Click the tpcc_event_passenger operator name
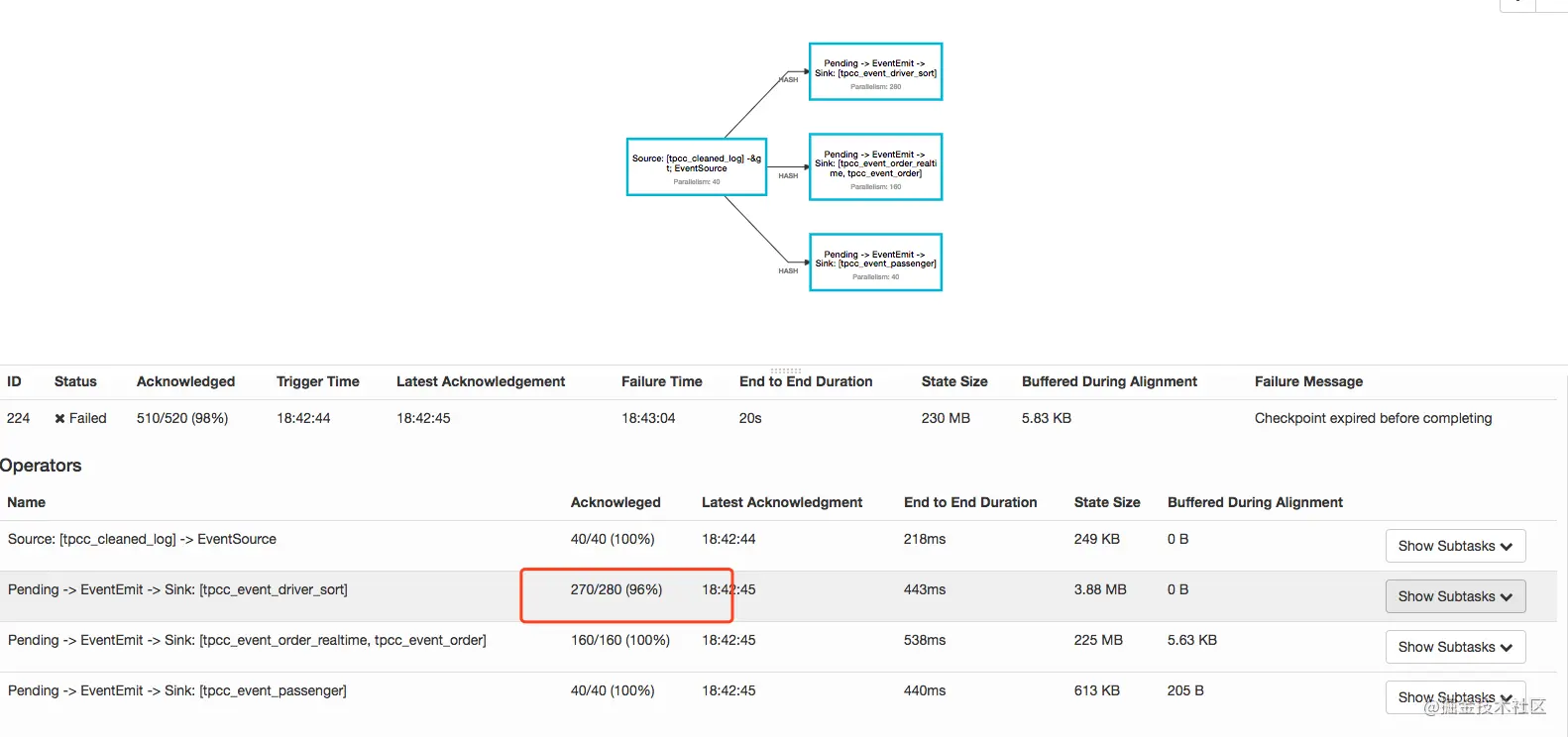The width and height of the screenshot is (1568, 737). pyautogui.click(x=177, y=690)
